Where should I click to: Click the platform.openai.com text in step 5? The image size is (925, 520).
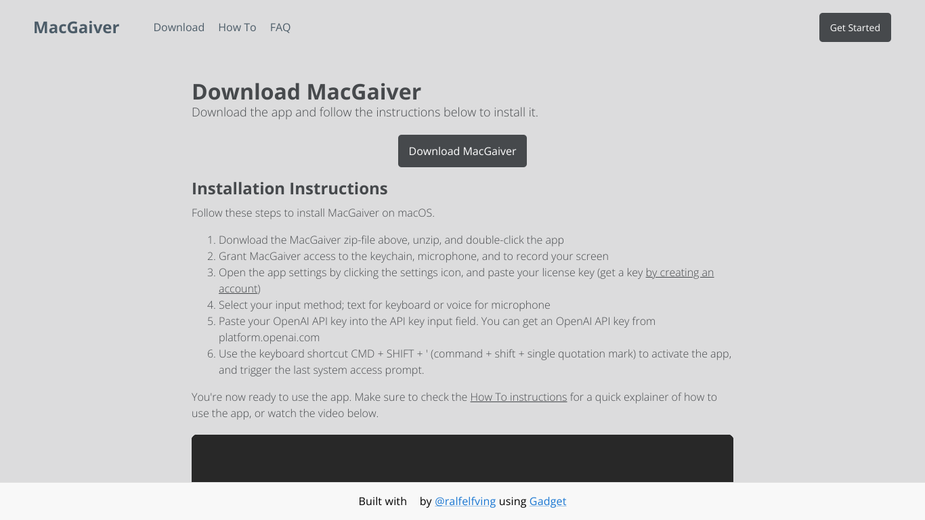[x=269, y=338]
